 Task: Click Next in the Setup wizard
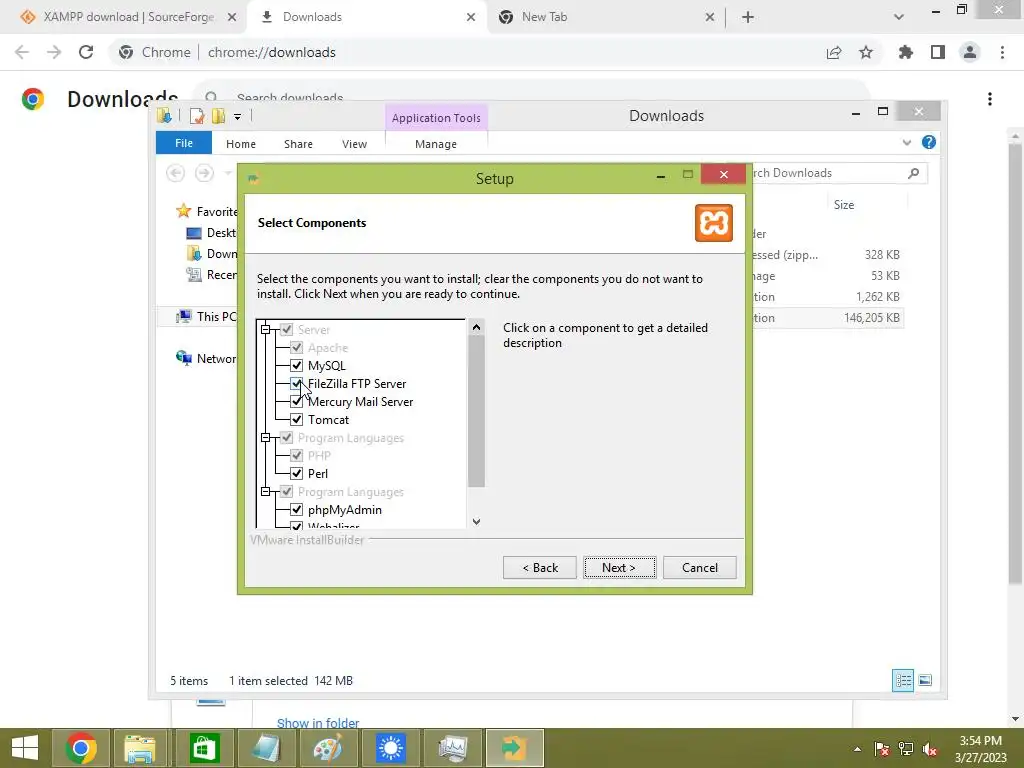(x=619, y=568)
